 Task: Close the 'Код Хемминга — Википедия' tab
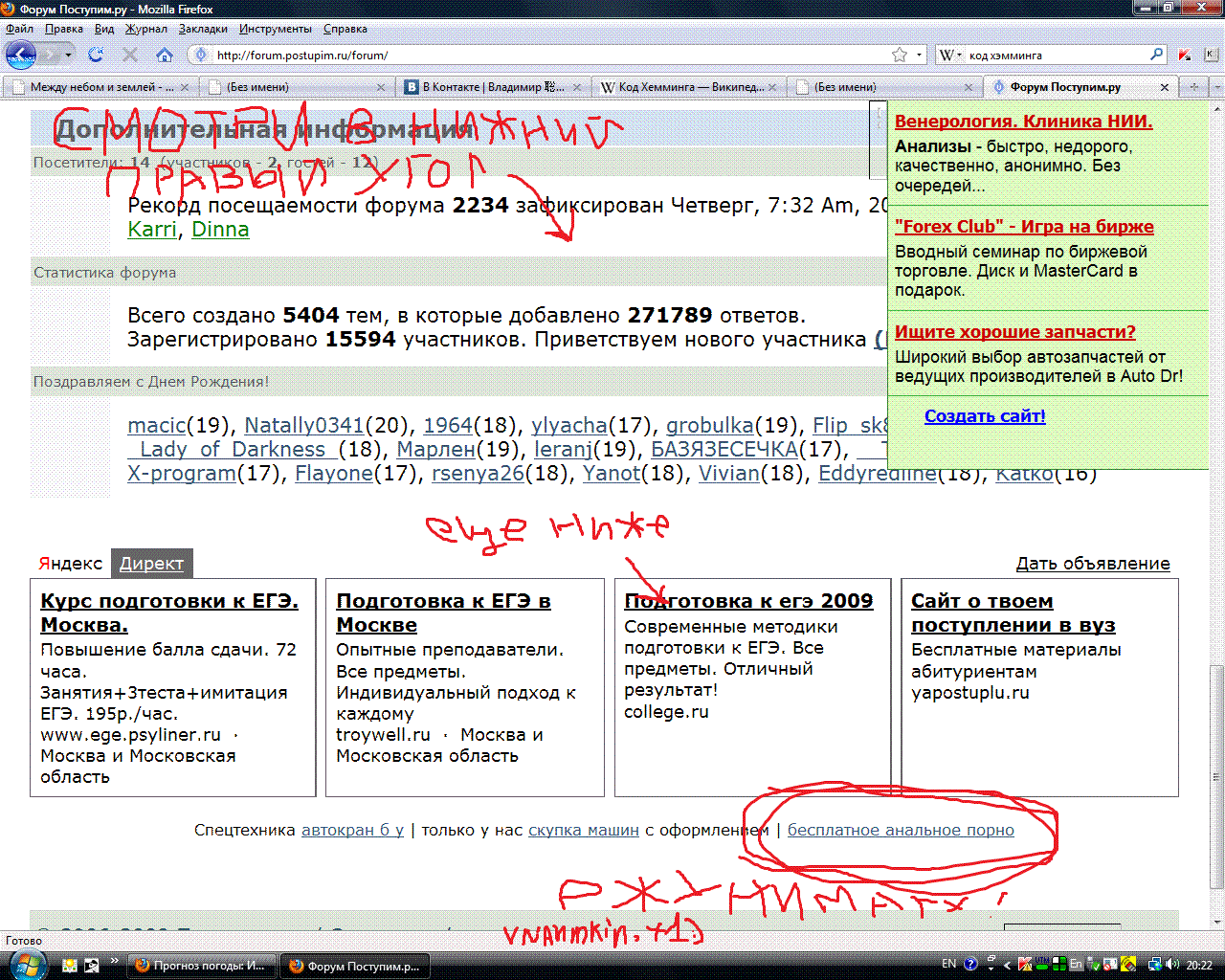774,87
